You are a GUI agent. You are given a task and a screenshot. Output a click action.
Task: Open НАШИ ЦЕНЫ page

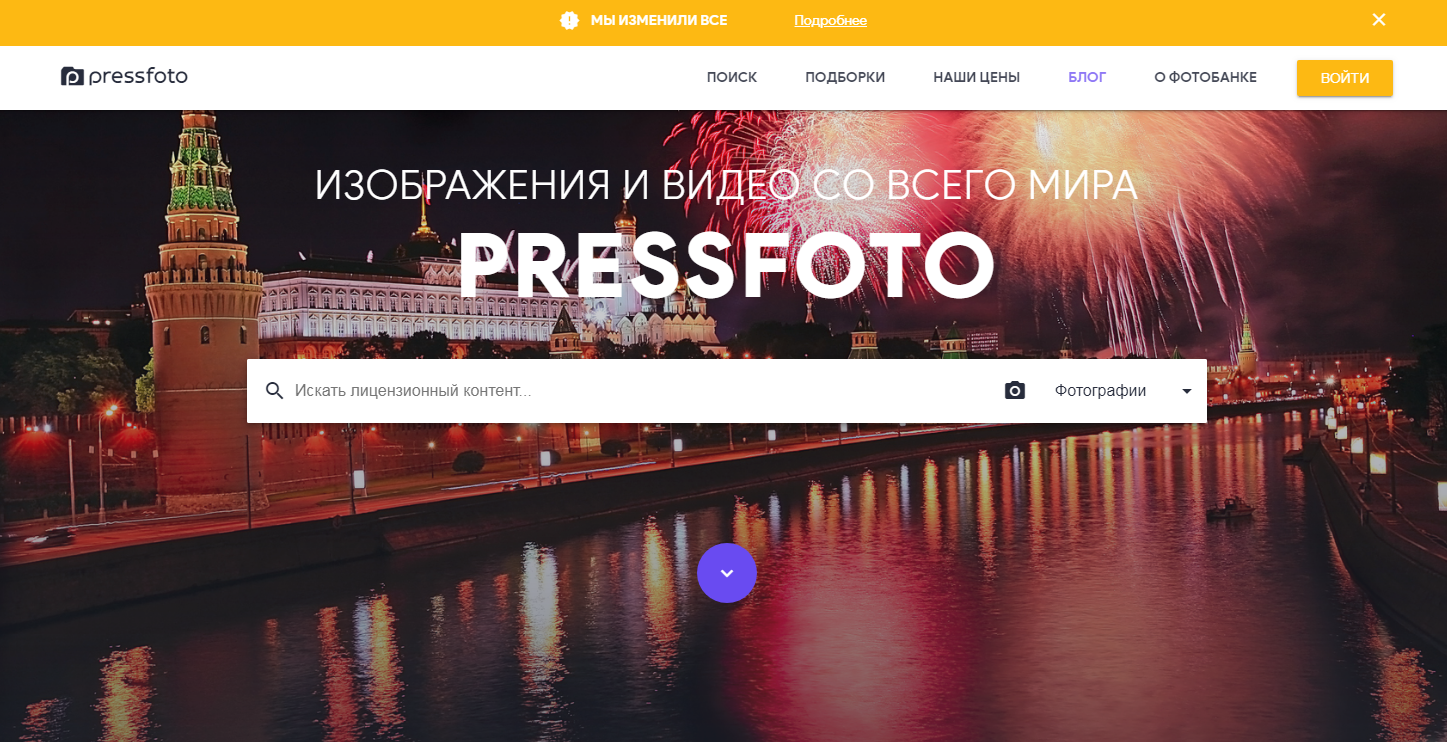click(976, 77)
